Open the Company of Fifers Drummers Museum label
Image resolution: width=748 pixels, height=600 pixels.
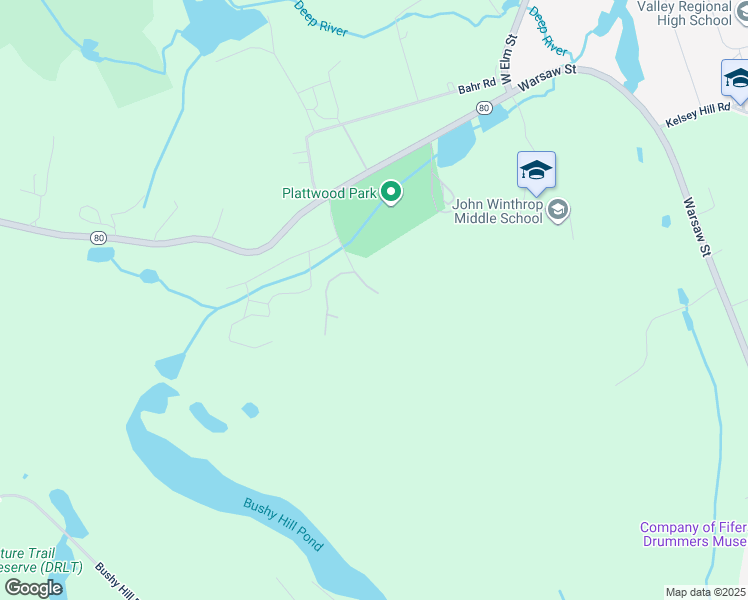(694, 534)
